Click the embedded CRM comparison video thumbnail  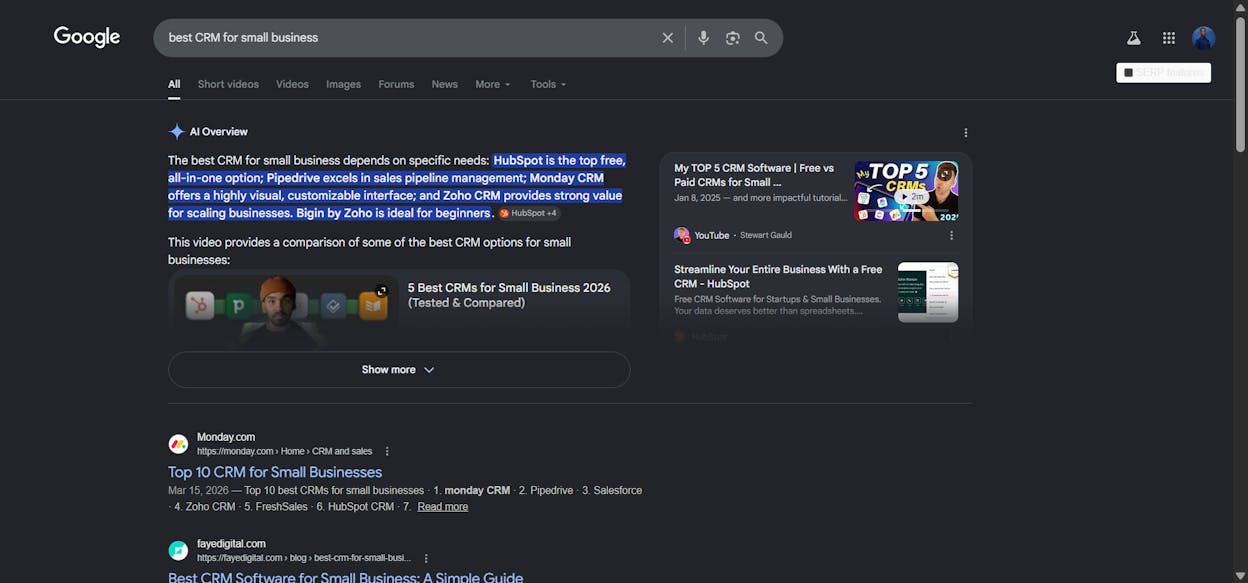tap(286, 308)
